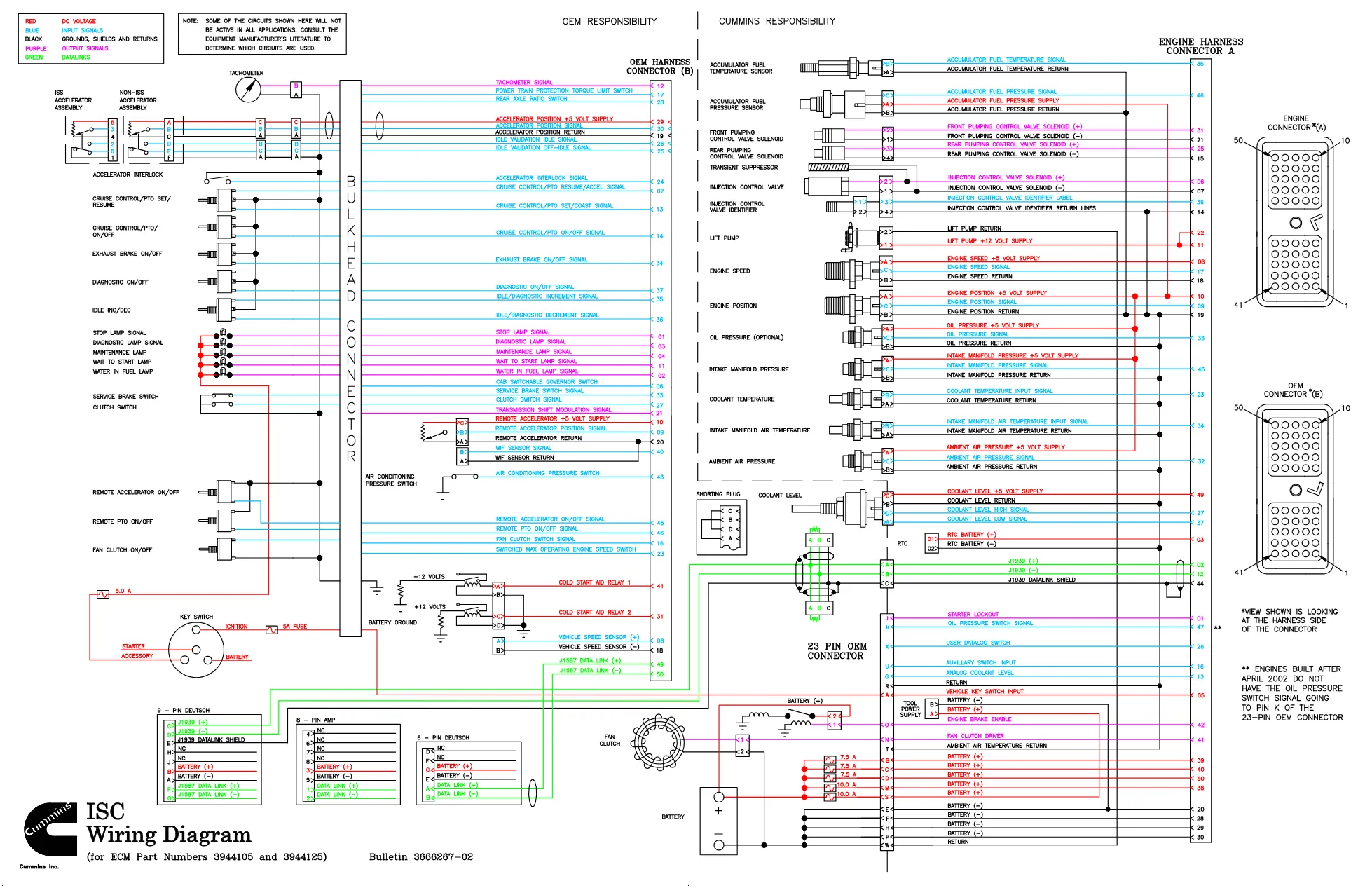Screen dimensions: 1372x888
Task: Click the 'COLD START AID RELAY 2' label
Action: pos(595,613)
